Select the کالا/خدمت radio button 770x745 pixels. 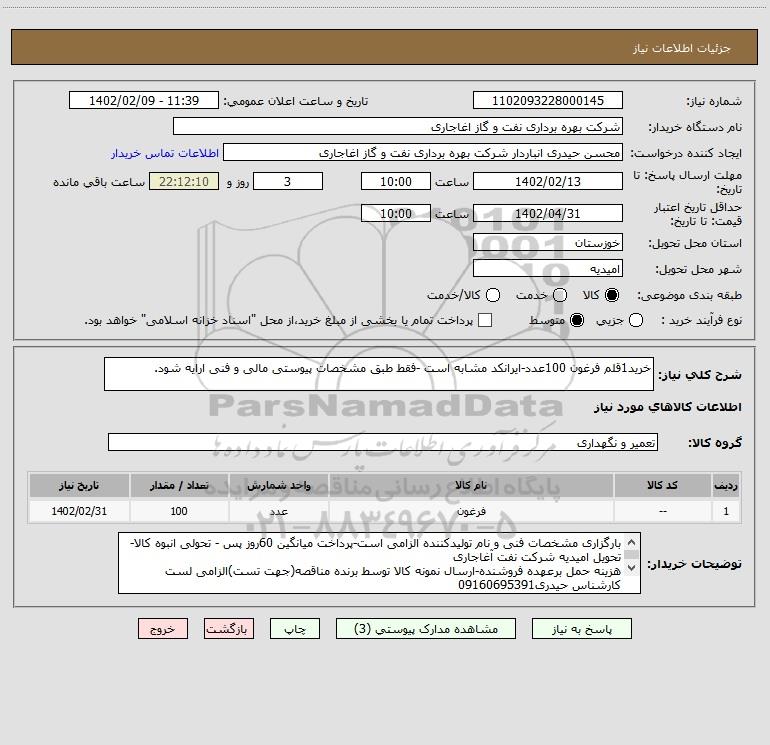coord(493,295)
